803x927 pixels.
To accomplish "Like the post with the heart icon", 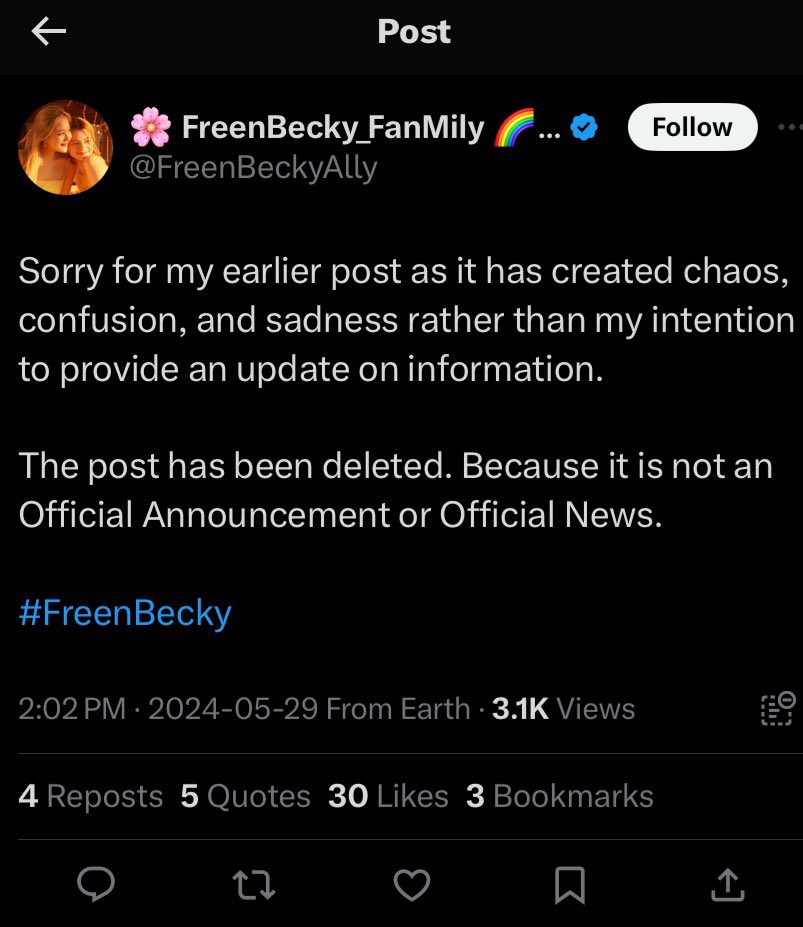I will 412,885.
